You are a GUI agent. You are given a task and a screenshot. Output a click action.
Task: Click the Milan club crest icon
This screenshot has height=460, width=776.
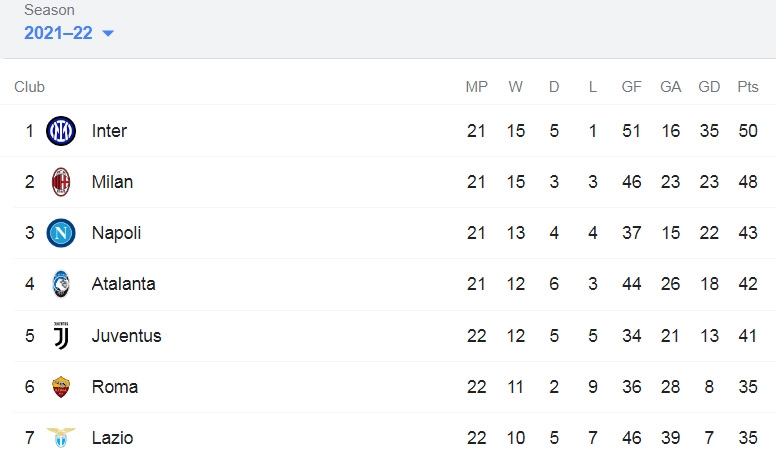click(61, 182)
